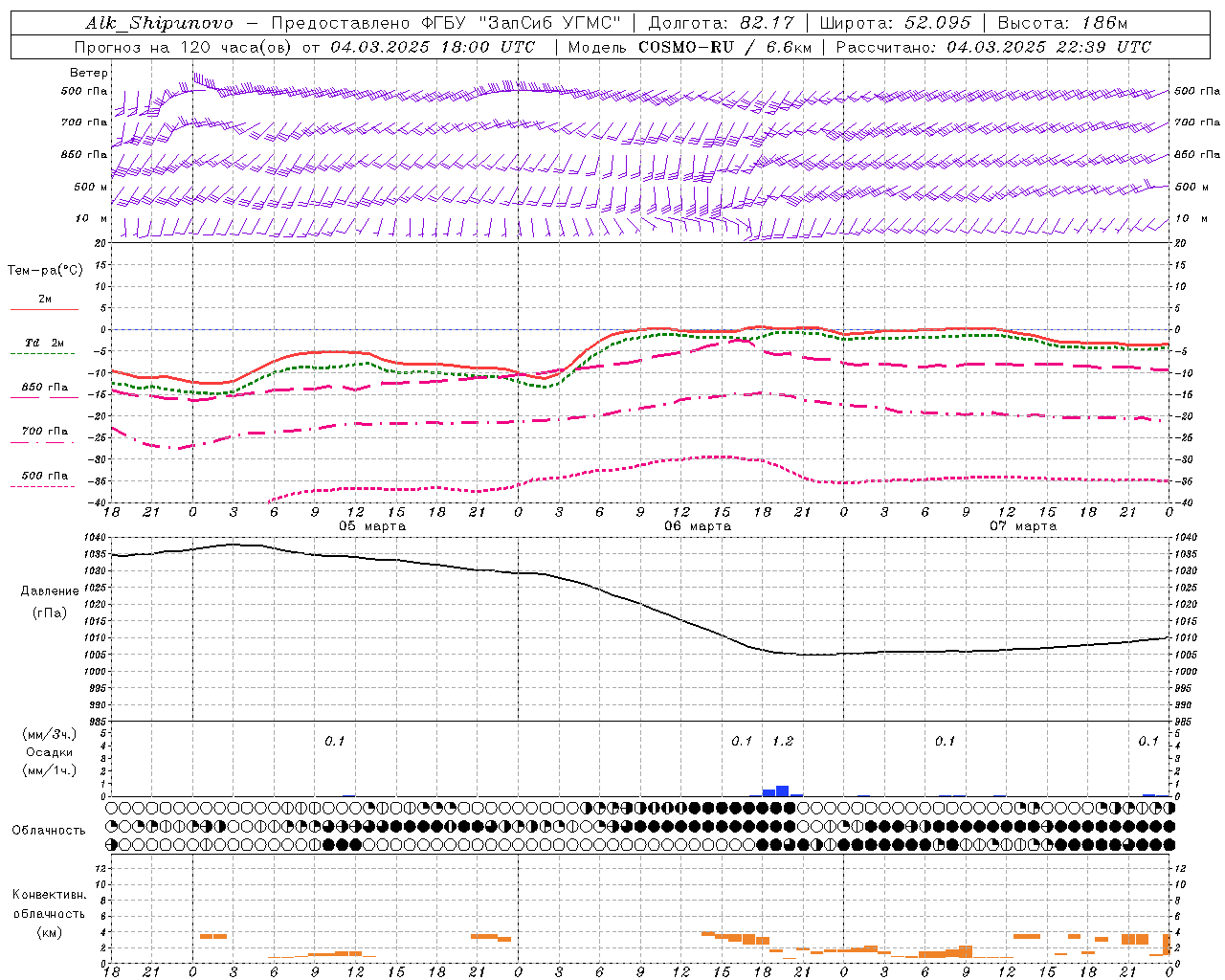
Task: Click the Давление pressure panel label
Action: point(49,591)
